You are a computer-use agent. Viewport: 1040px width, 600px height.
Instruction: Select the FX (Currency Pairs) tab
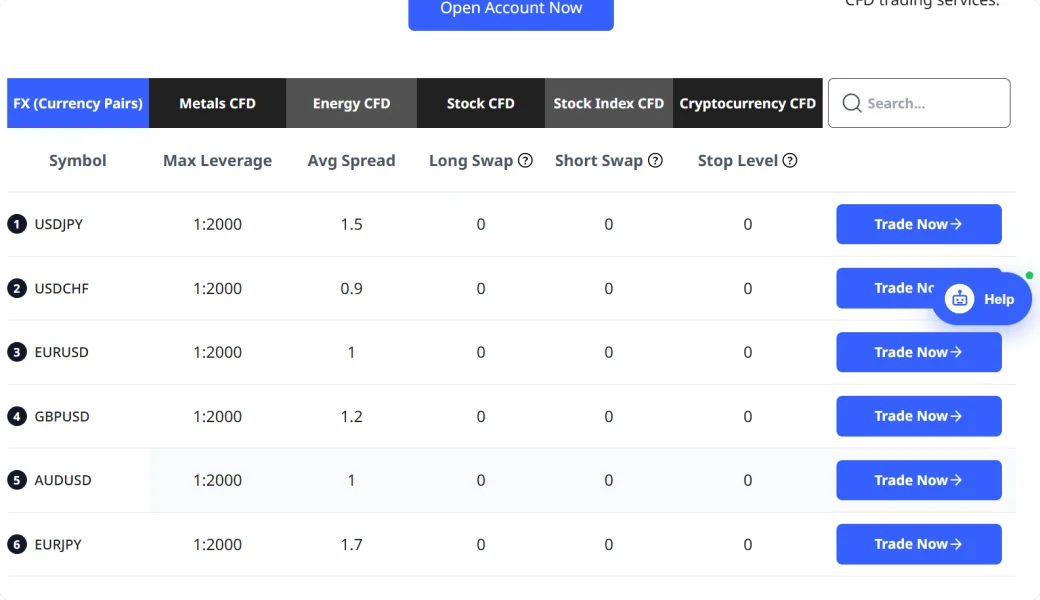click(x=78, y=103)
